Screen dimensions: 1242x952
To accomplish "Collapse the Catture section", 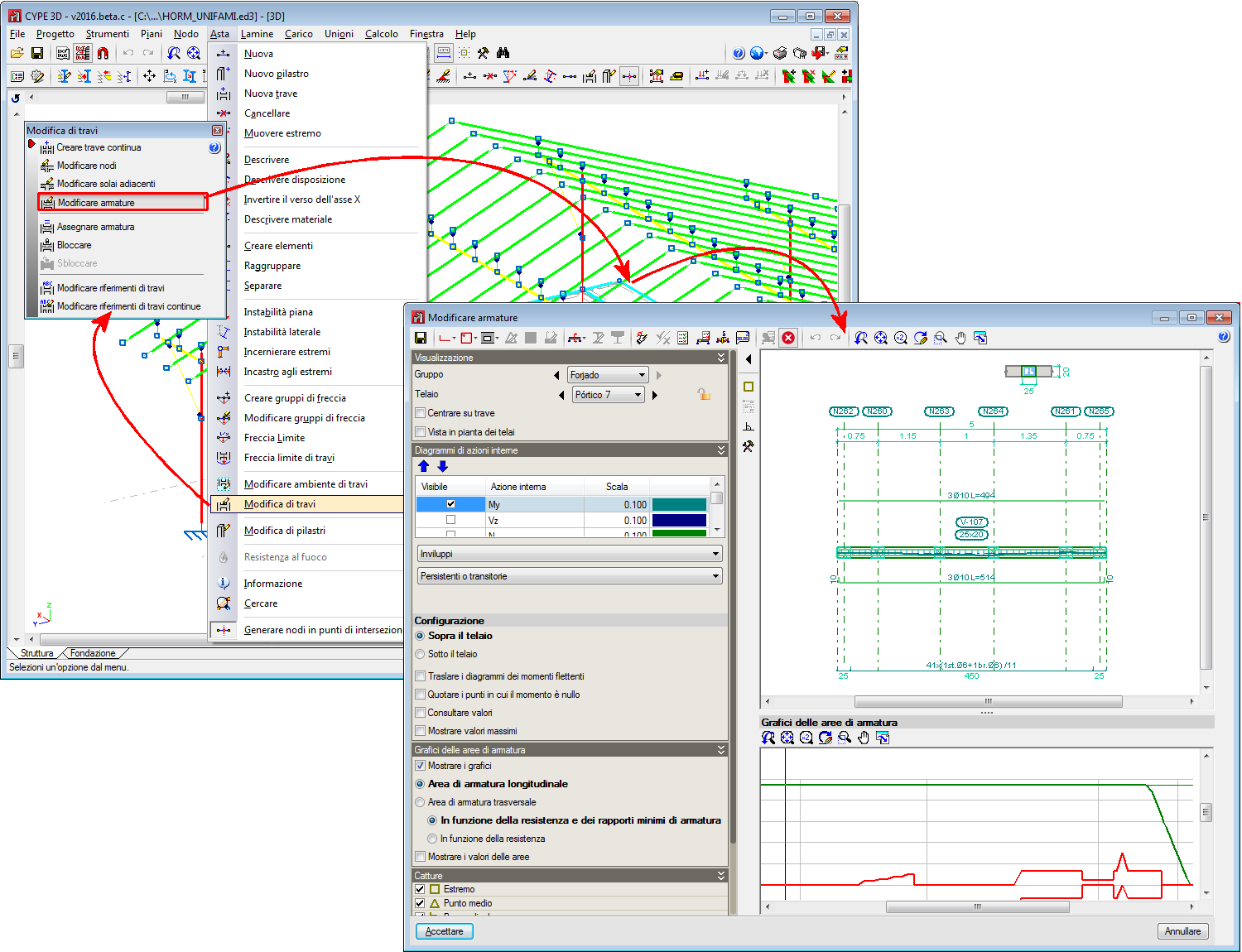I will [721, 876].
